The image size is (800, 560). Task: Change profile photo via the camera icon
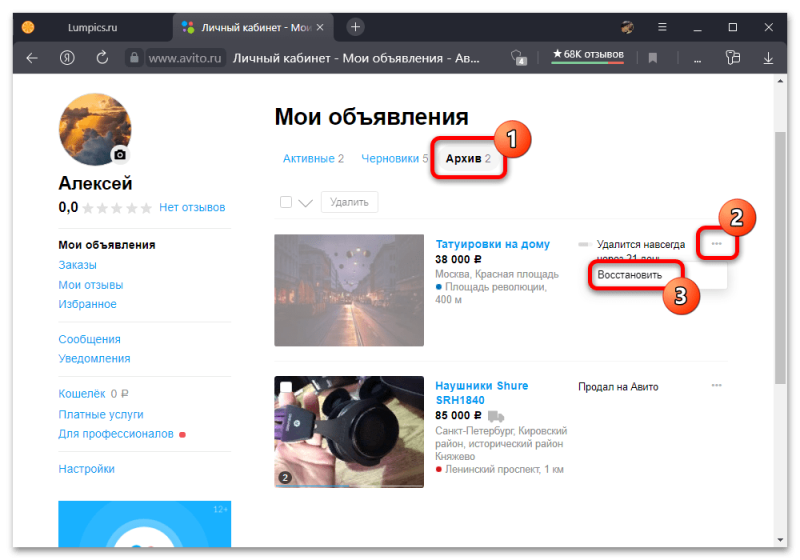(120, 155)
